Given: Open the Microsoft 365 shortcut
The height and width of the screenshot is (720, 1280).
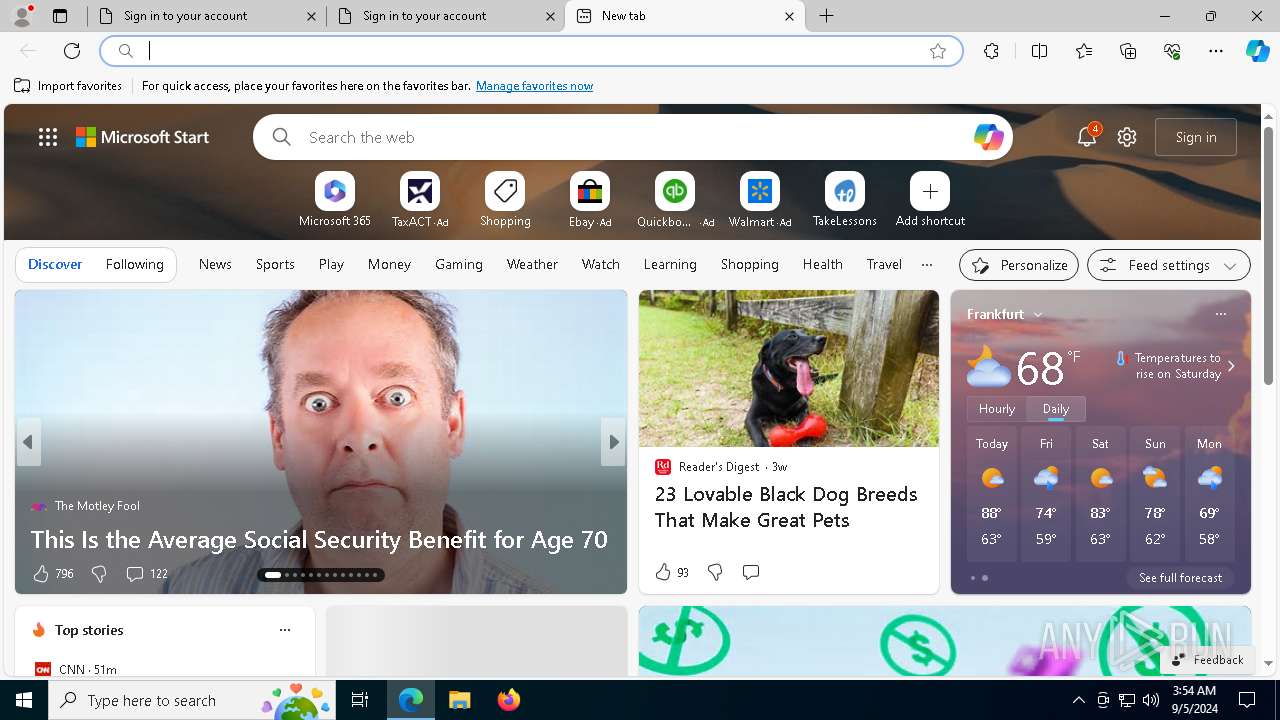Looking at the screenshot, I should tap(335, 200).
